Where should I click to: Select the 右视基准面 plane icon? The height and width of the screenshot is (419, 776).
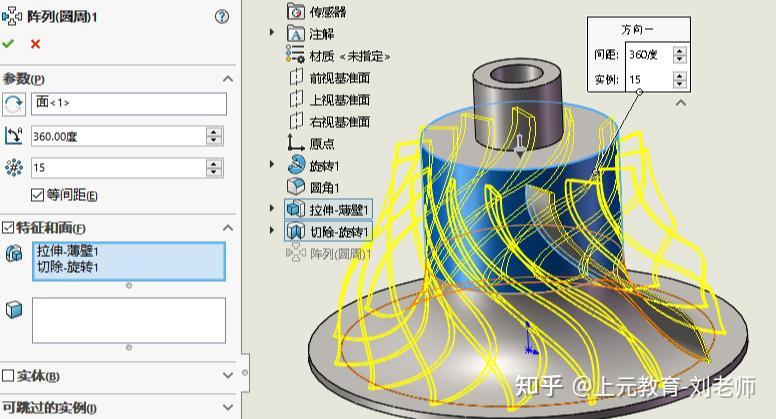click(x=296, y=121)
